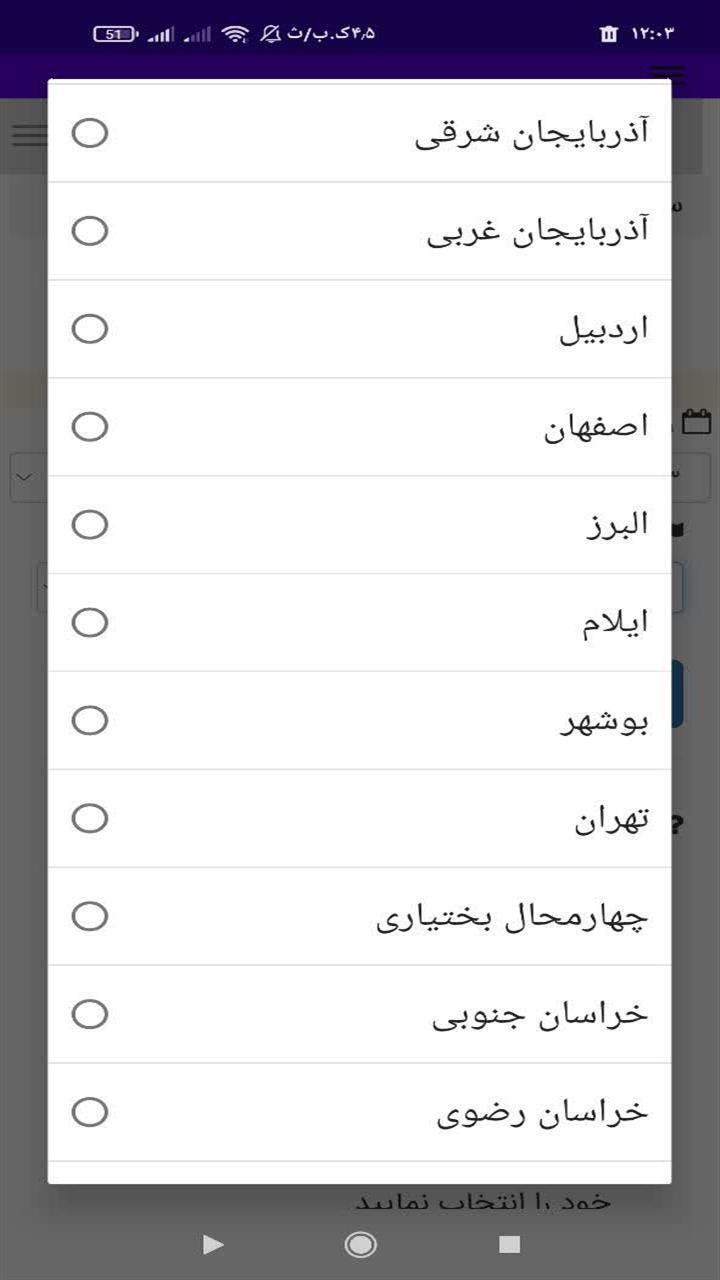The width and height of the screenshot is (720, 1280).
Task: Tap the Android back navigation triangle
Action: (x=212, y=1244)
